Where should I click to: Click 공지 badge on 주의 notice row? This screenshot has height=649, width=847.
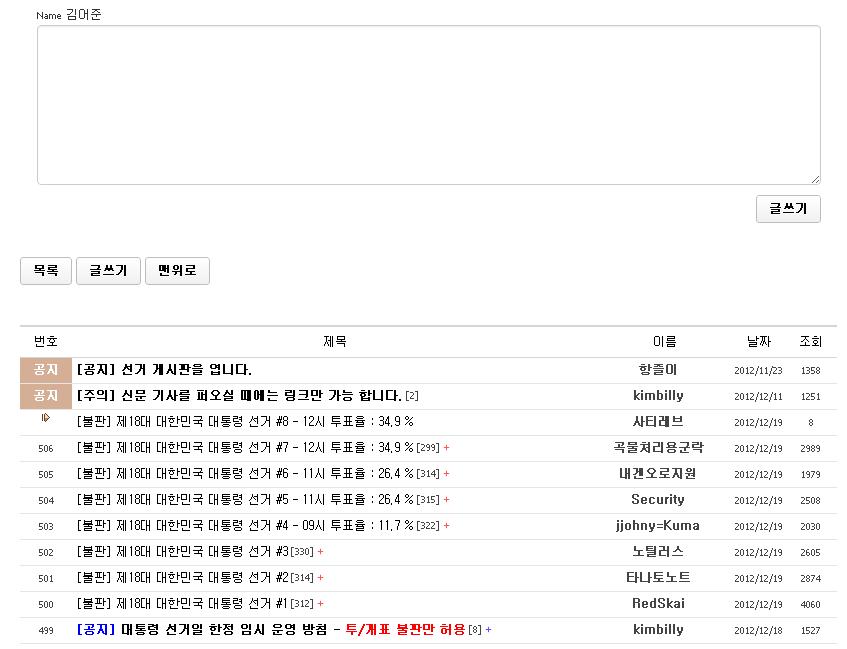point(46,396)
